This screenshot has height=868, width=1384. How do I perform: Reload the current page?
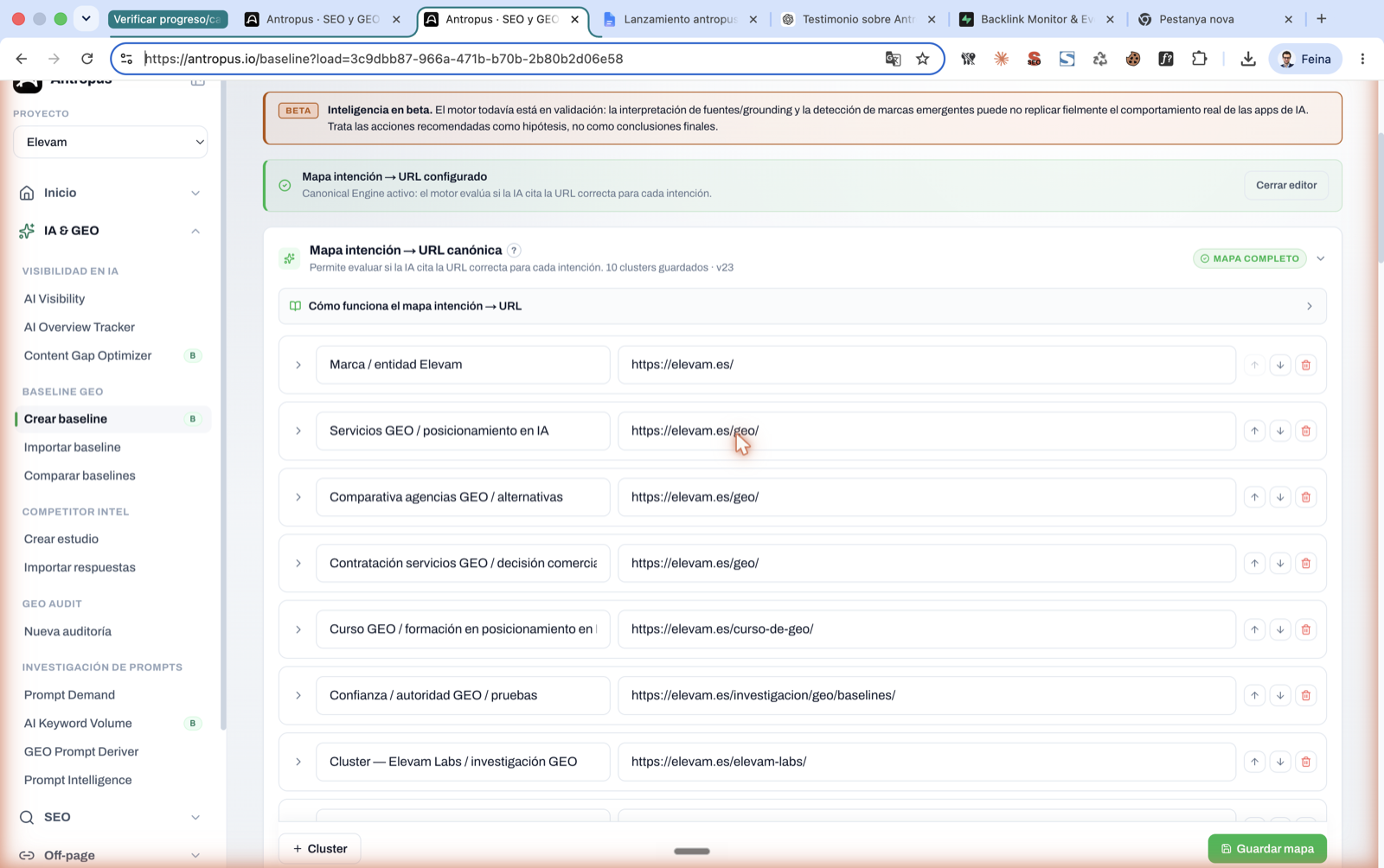pos(86,59)
